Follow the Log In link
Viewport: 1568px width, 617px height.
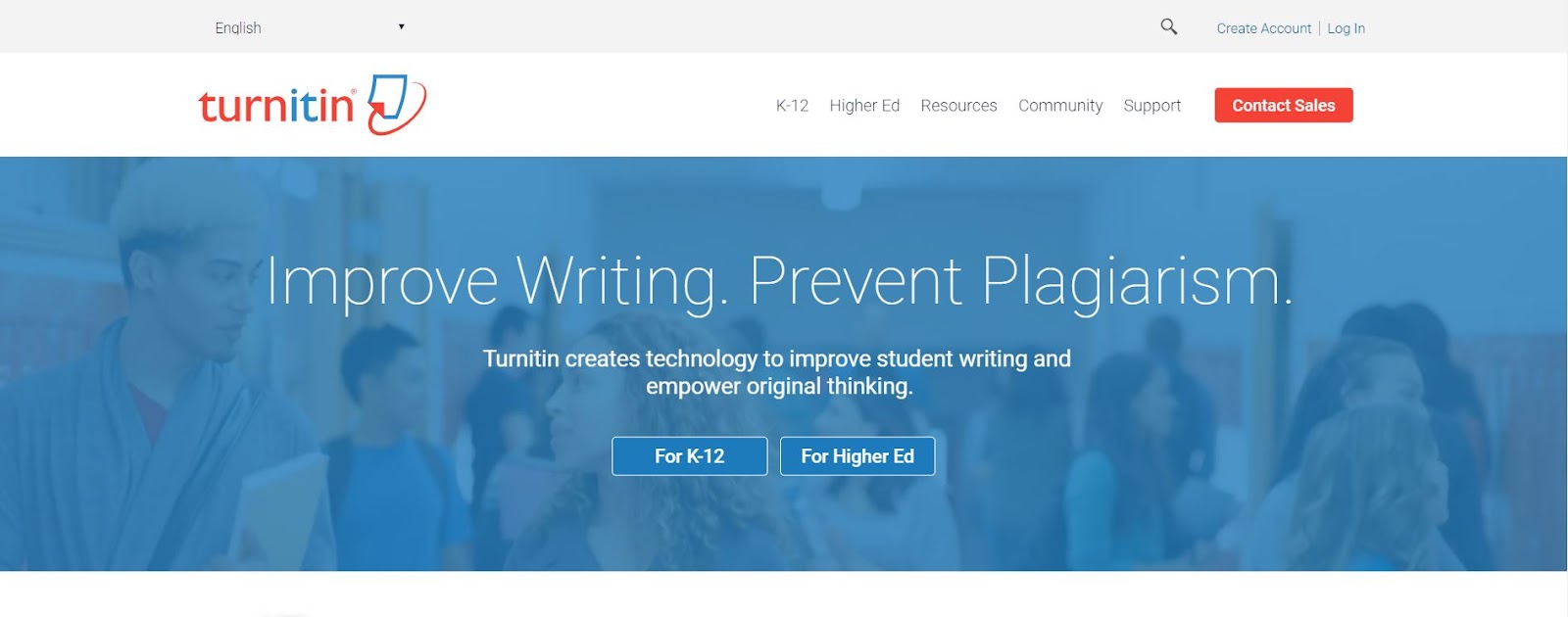click(x=1347, y=28)
